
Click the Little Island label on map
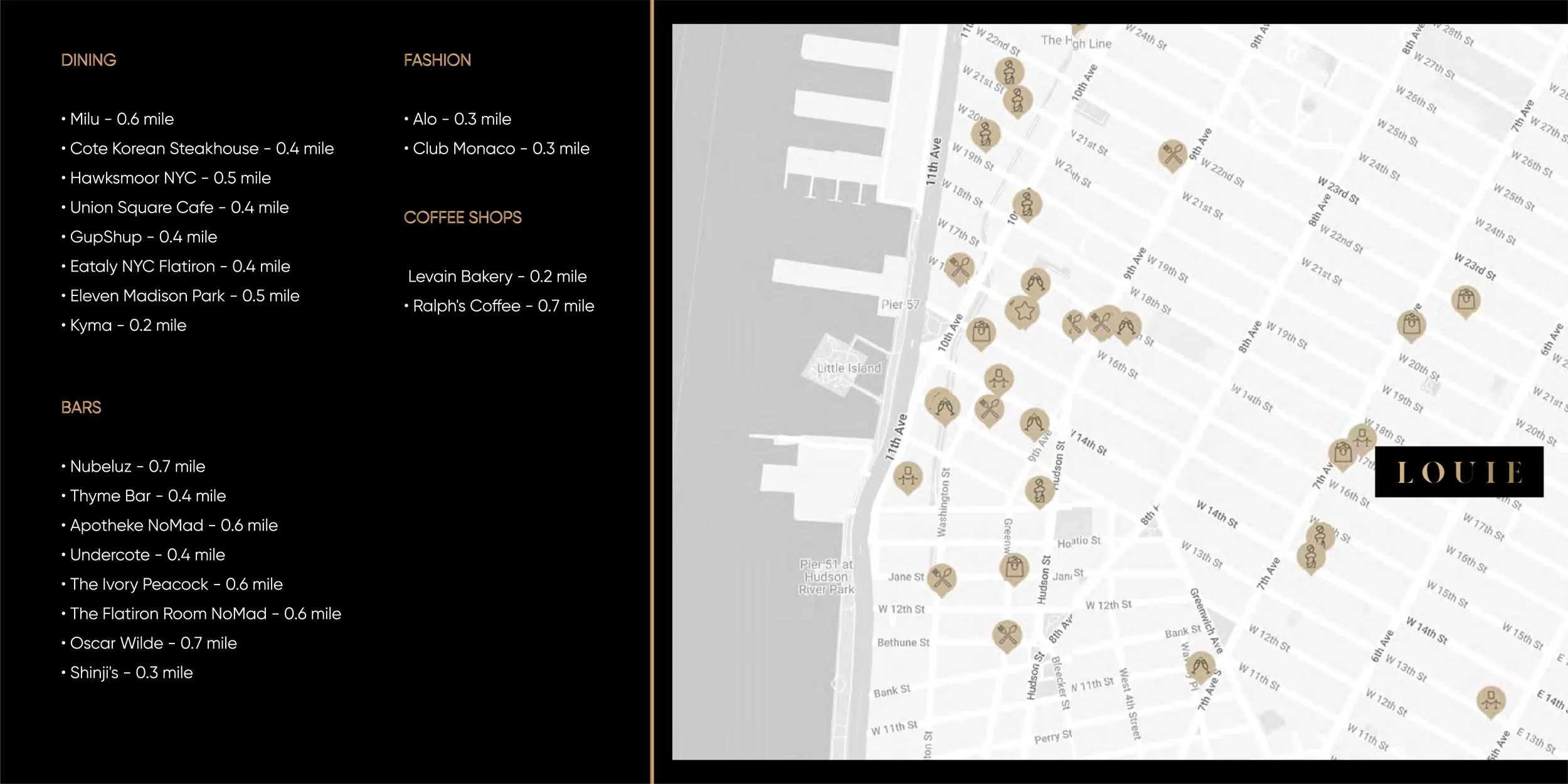(849, 369)
